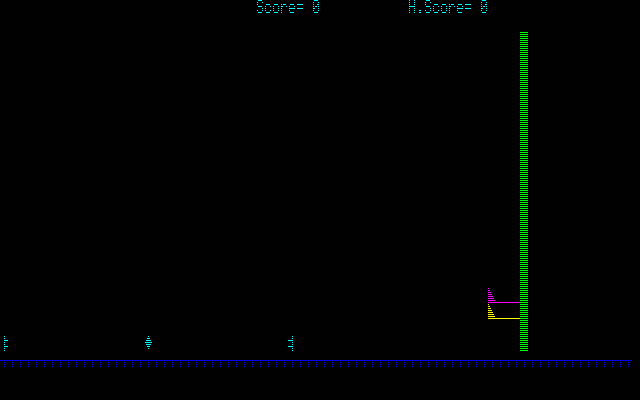Viewport: 640px width, 400px height.
Task: Click the left end of the blue ground line
Action: click(x=3, y=362)
